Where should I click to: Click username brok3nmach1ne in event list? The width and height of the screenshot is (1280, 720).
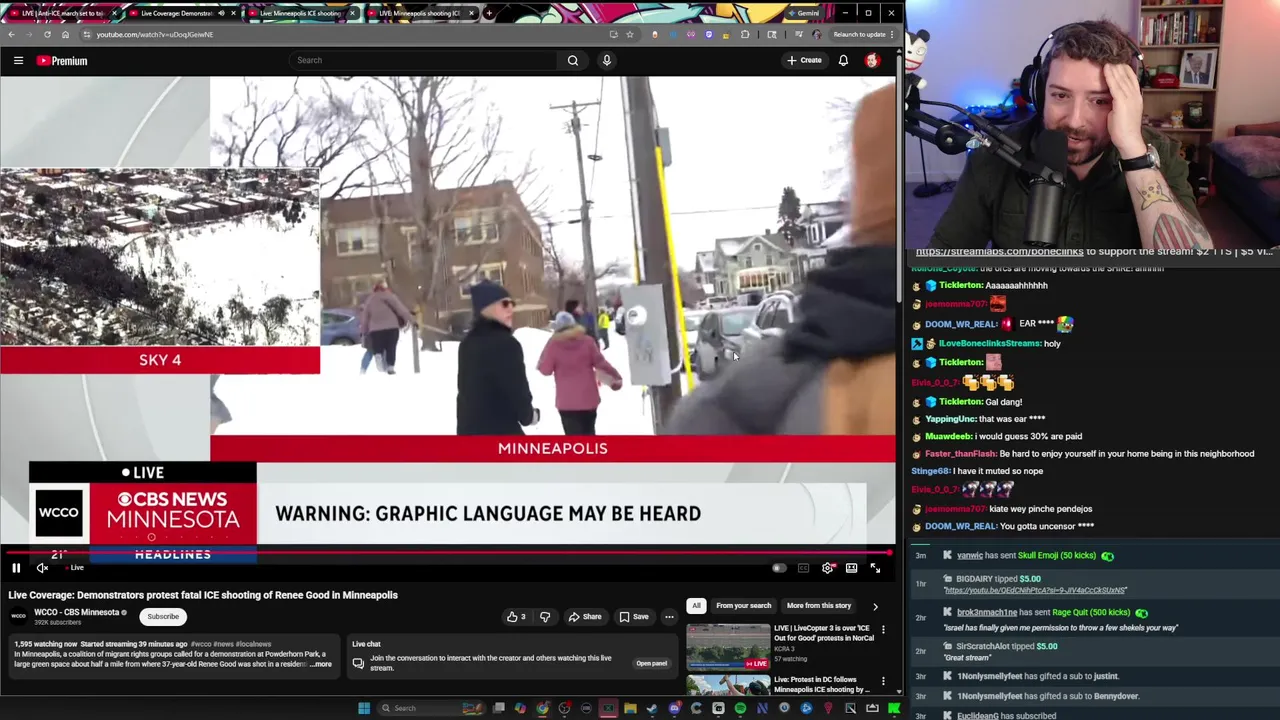tap(987, 613)
